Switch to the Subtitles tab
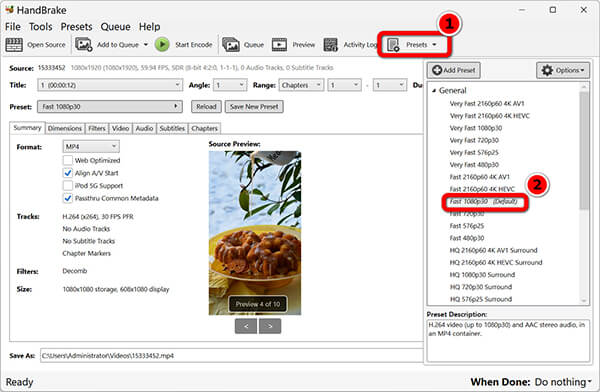Viewport: 600px width, 392px height. (172, 128)
